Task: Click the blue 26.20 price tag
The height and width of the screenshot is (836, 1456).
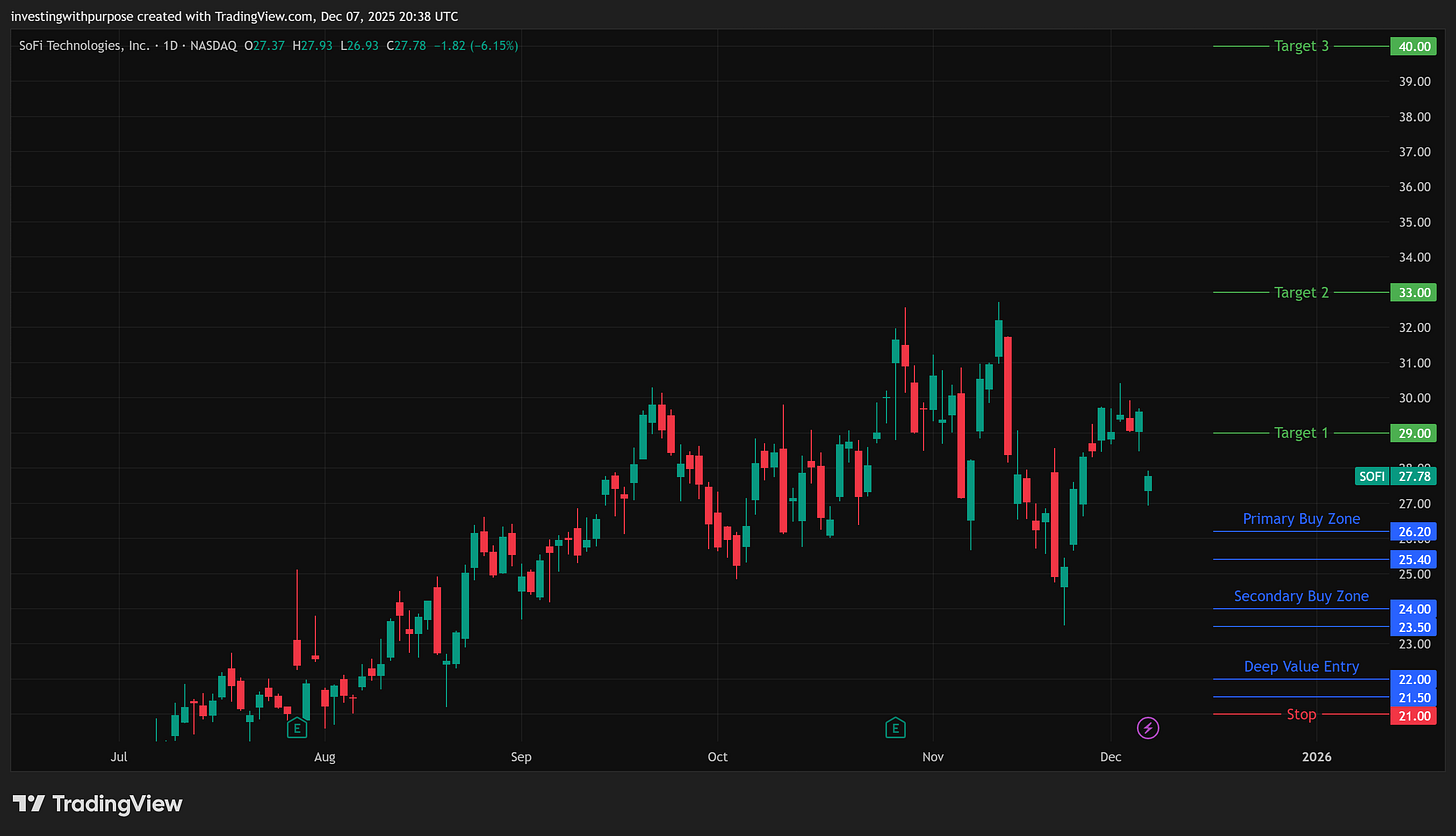Action: click(x=1414, y=531)
